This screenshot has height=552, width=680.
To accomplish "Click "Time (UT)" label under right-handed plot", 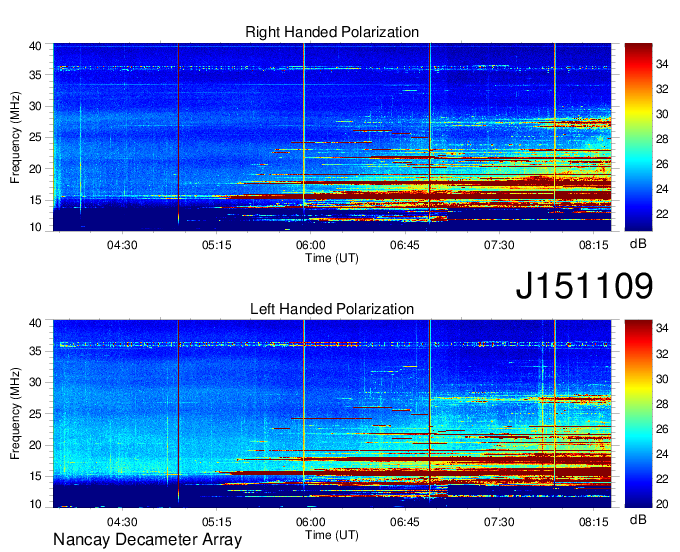I will [332, 258].
